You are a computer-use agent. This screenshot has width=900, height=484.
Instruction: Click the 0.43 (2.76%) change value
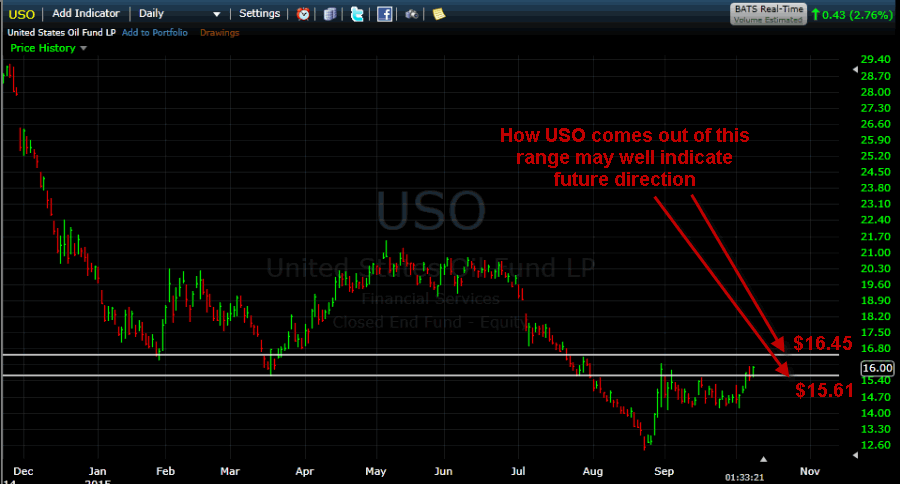pos(857,15)
